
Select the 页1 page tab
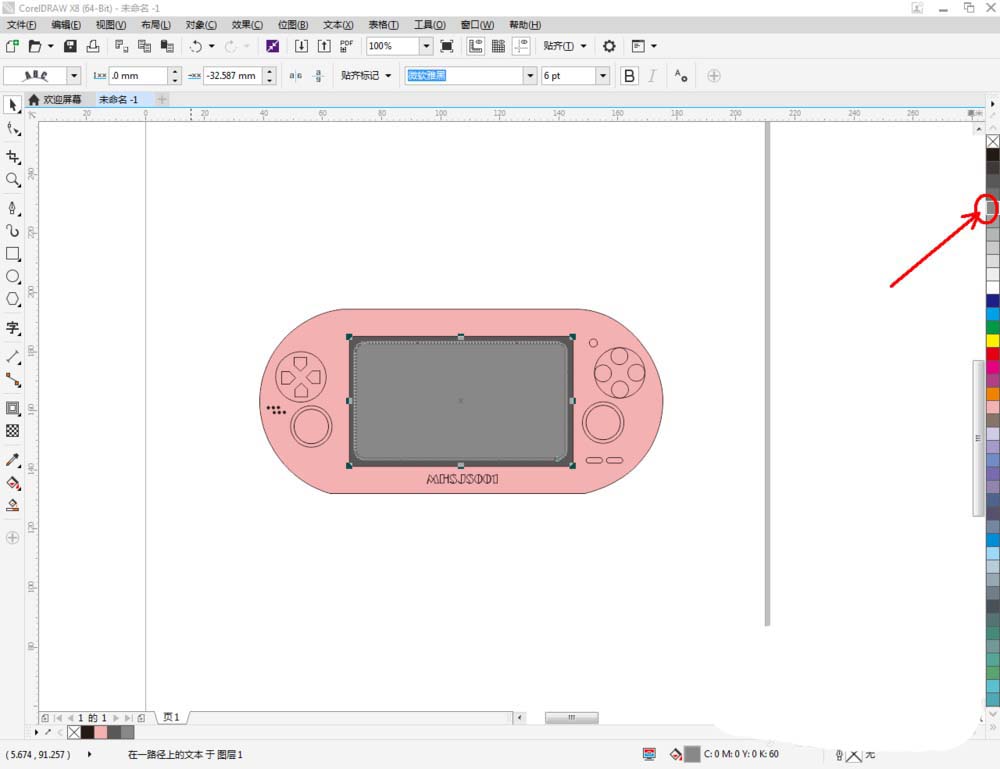pos(172,717)
